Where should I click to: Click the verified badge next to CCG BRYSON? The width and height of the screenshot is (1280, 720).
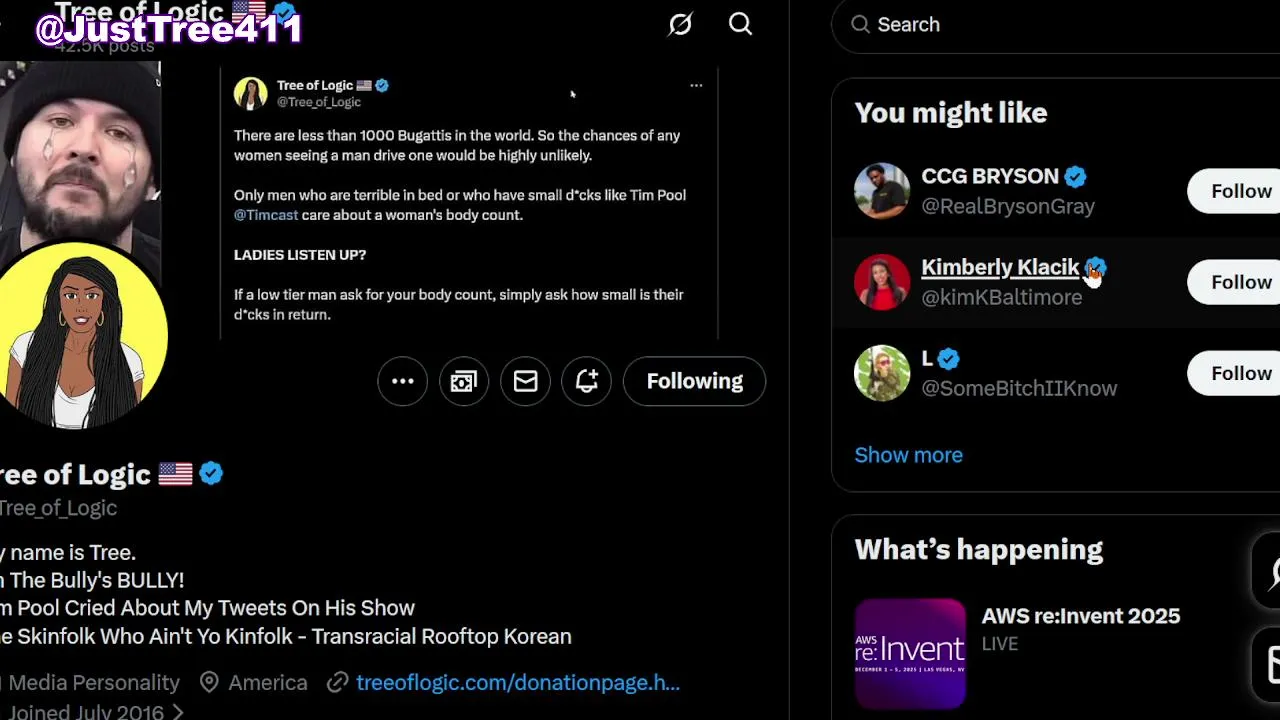[1075, 177]
